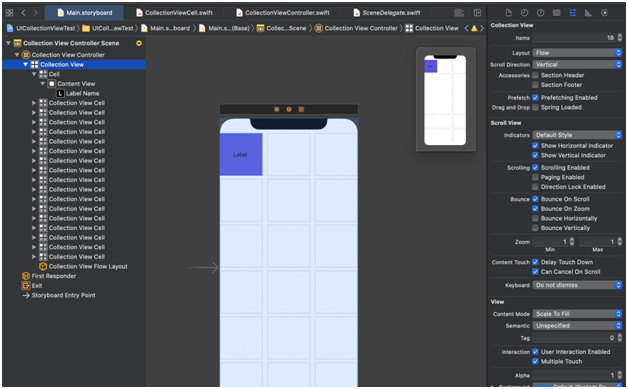Click the scene warning indicator in outline

click(139, 43)
